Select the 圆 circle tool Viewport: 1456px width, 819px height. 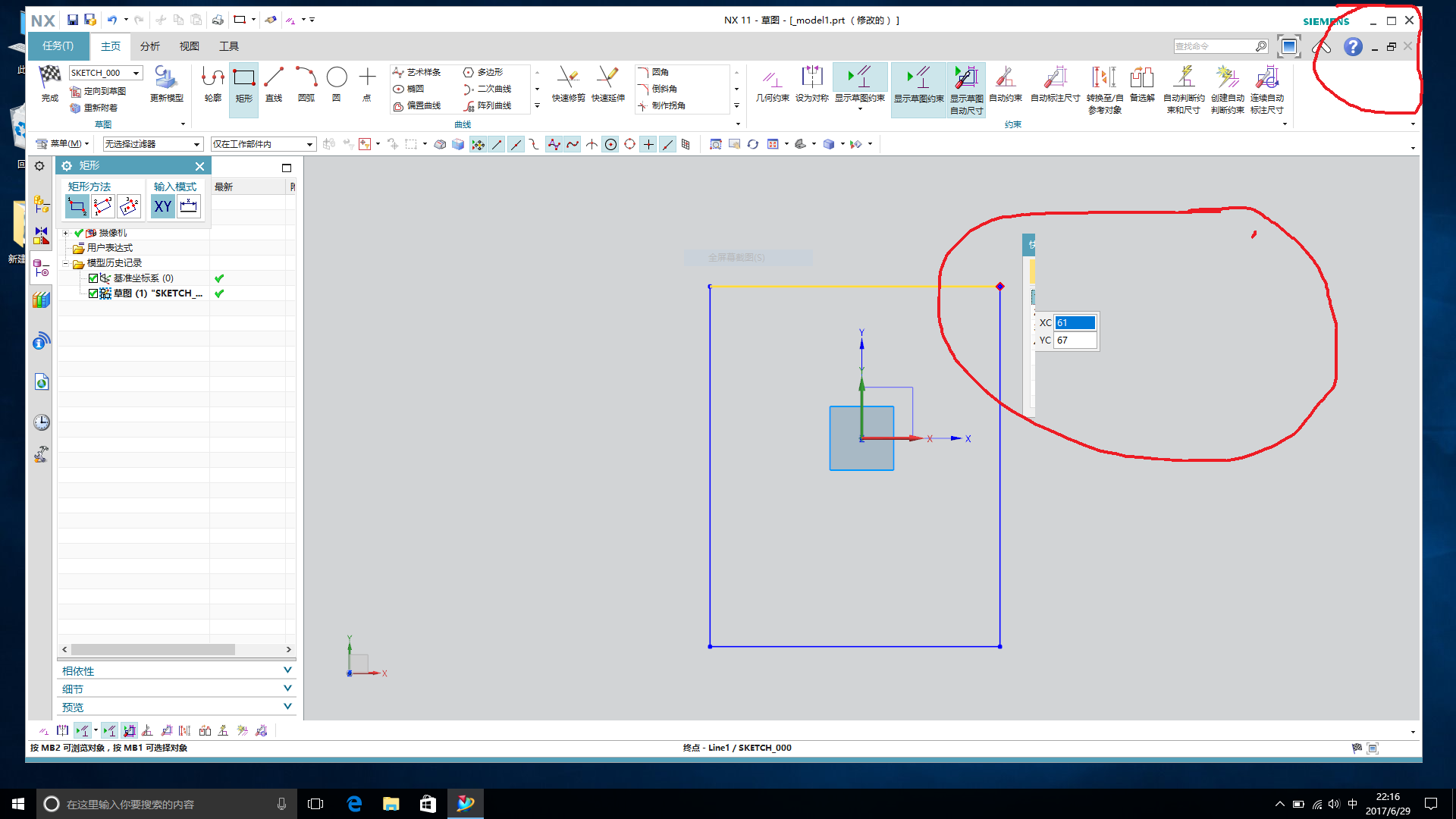coord(336,83)
